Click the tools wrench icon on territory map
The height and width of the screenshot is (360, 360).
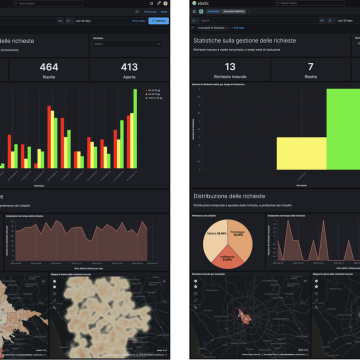pyautogui.click(x=195, y=307)
